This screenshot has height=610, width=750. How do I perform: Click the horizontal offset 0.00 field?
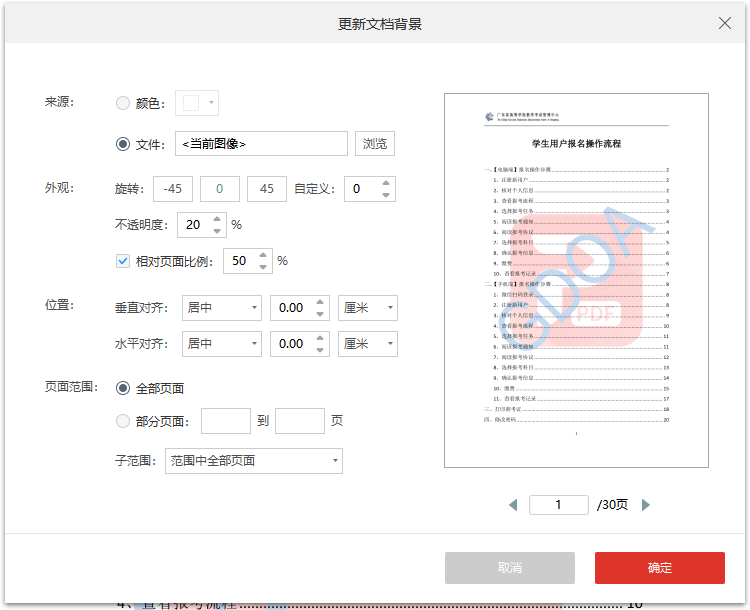point(291,344)
